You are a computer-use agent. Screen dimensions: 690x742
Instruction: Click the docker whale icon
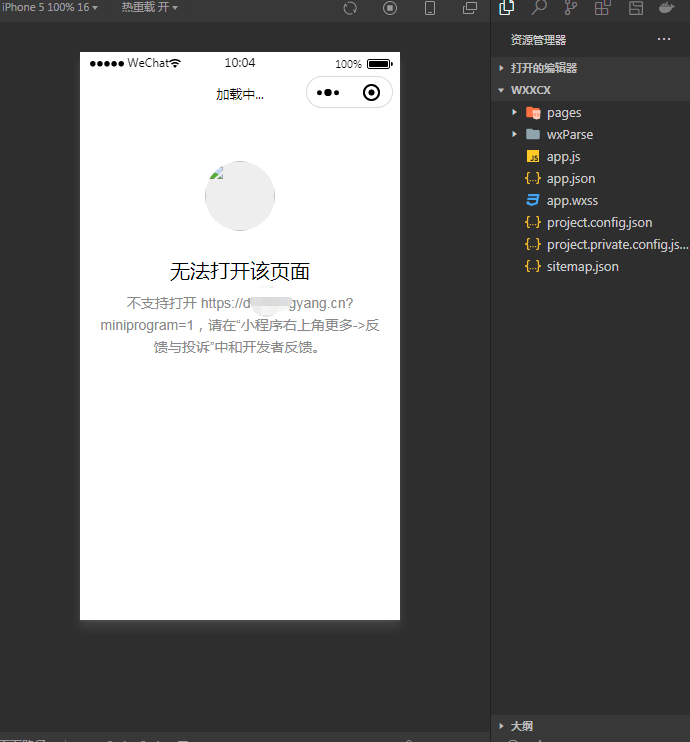666,8
